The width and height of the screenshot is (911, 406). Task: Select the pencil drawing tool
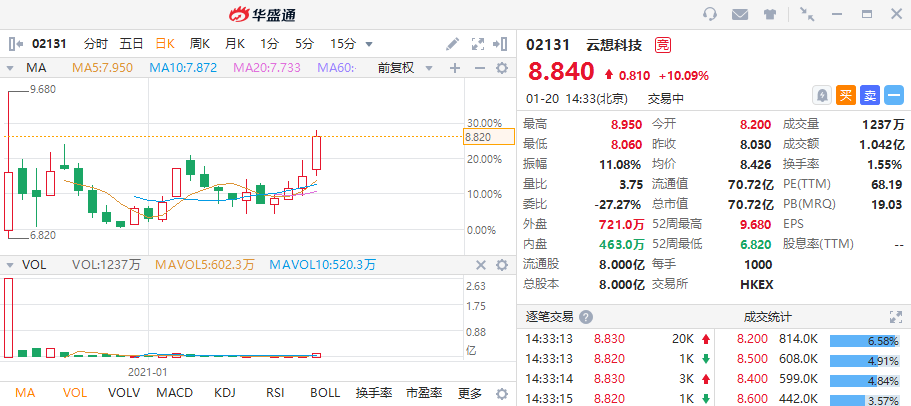coord(452,44)
